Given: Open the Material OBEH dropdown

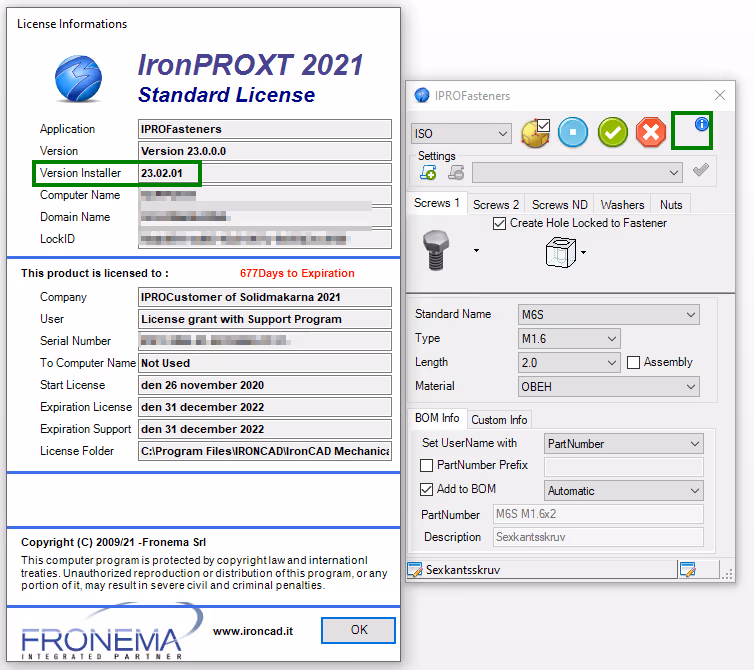Looking at the screenshot, I should 608,386.
